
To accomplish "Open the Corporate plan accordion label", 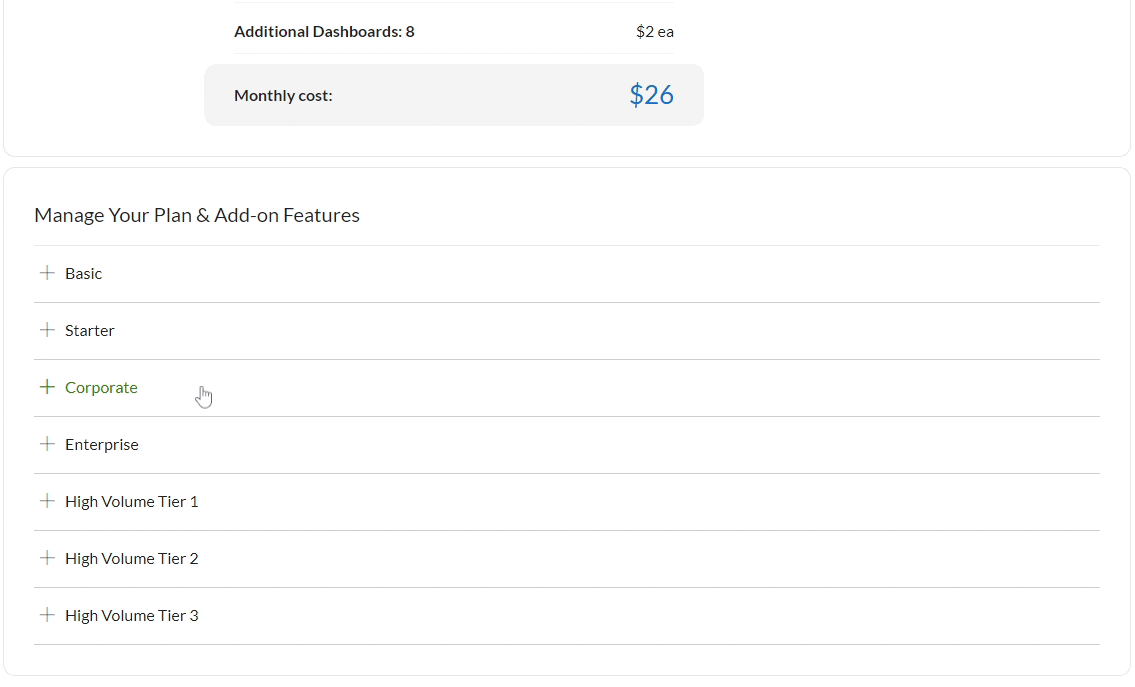I will [x=101, y=387].
